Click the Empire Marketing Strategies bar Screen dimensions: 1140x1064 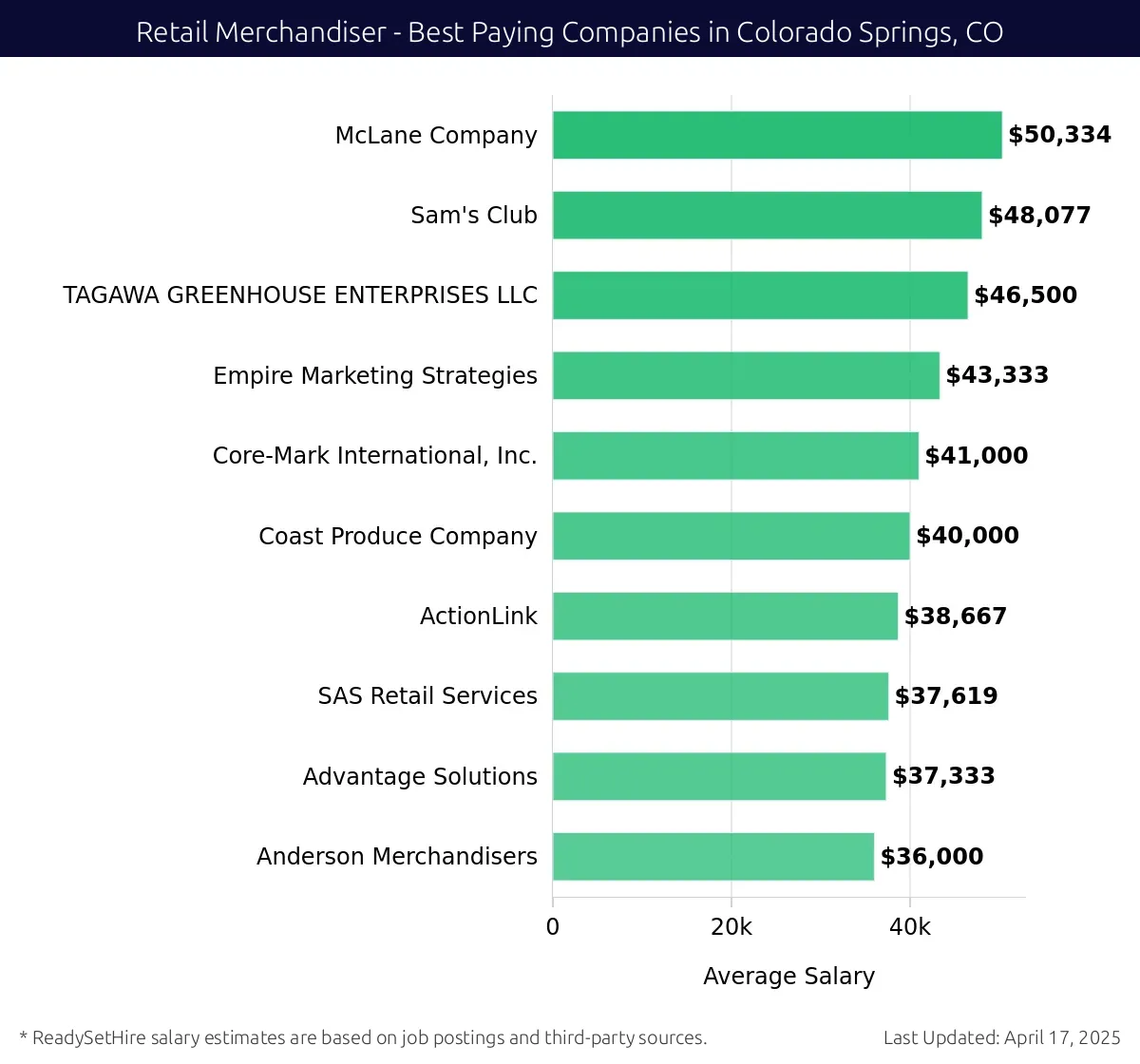[746, 375]
